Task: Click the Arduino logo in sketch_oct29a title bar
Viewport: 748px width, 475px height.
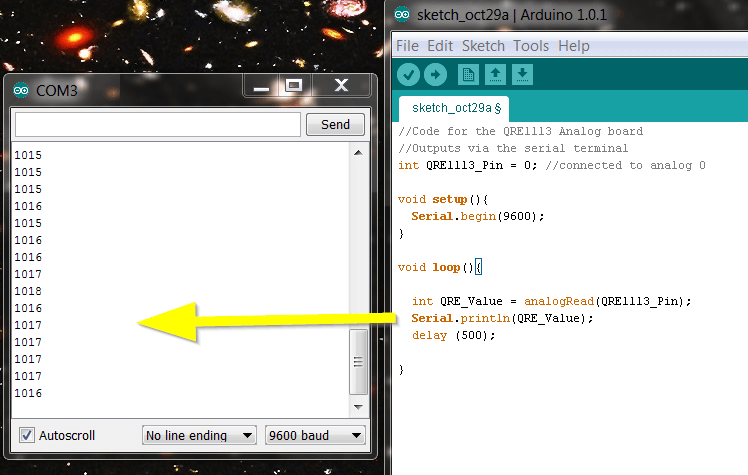Action: pos(402,14)
